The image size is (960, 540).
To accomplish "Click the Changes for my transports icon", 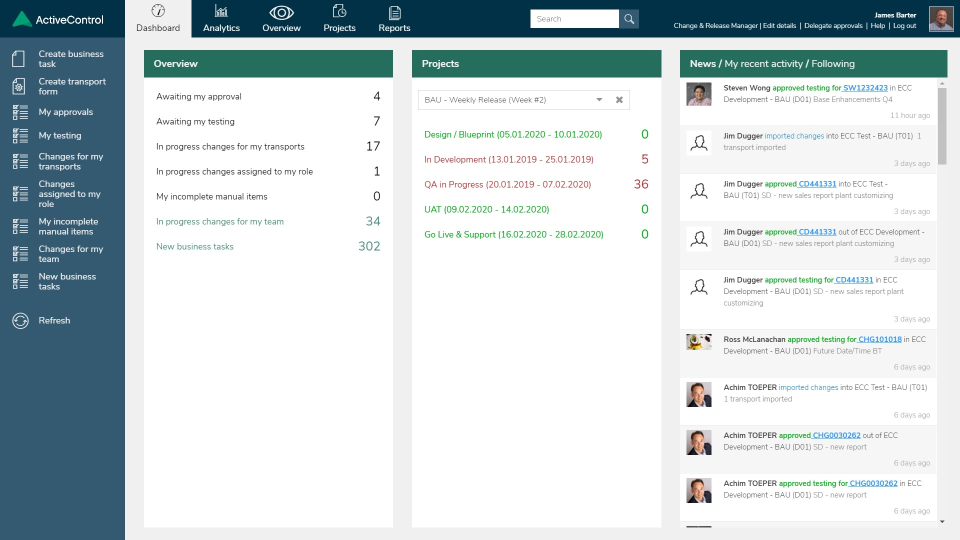I will 20,162.
